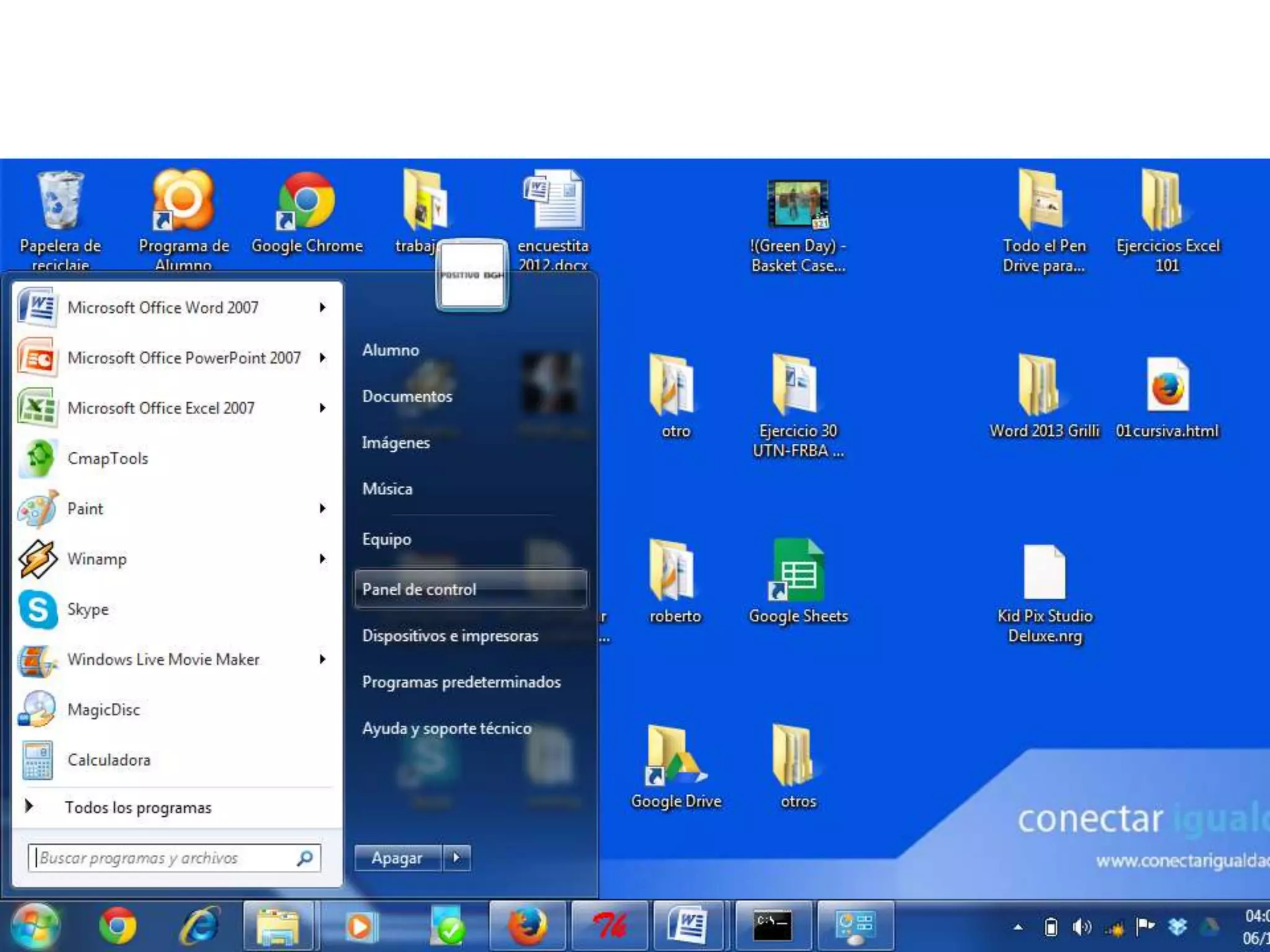
Task: Click the volume speaker tray icon
Action: (1081, 927)
